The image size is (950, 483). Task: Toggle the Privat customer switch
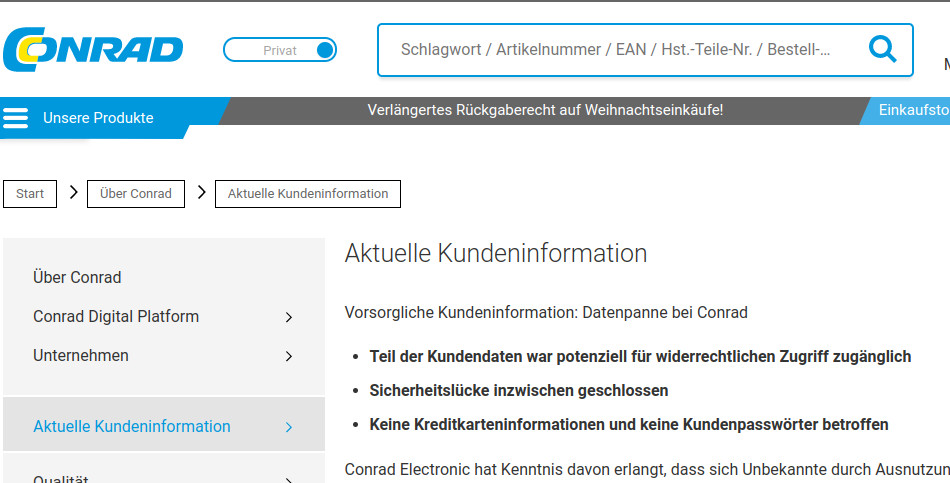pos(280,50)
